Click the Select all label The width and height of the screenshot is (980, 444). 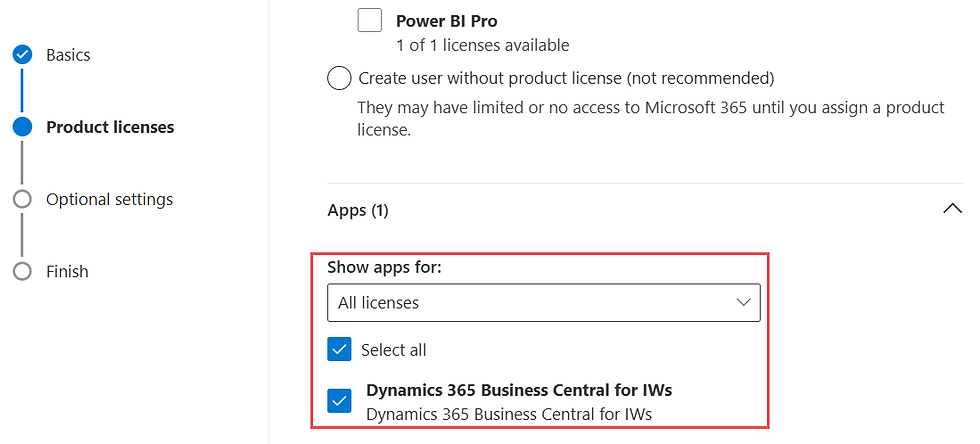tap(394, 350)
